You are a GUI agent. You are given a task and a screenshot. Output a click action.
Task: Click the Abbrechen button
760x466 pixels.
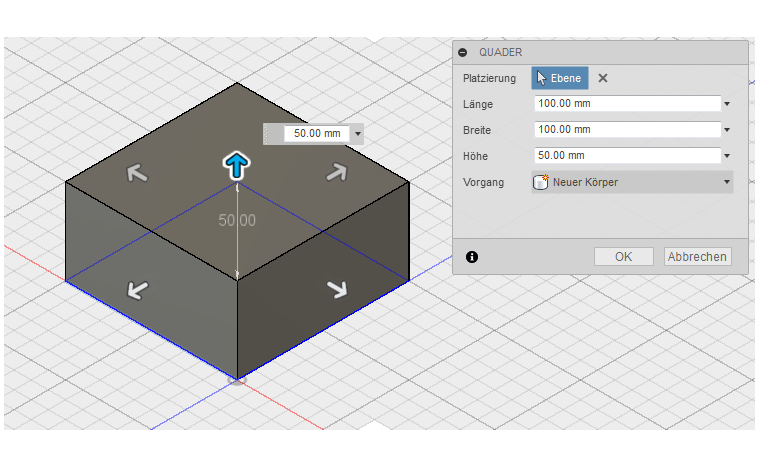tap(697, 257)
